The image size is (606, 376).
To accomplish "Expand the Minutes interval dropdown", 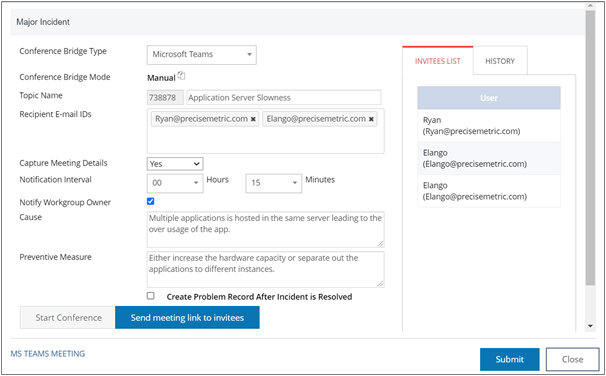I will point(274,183).
